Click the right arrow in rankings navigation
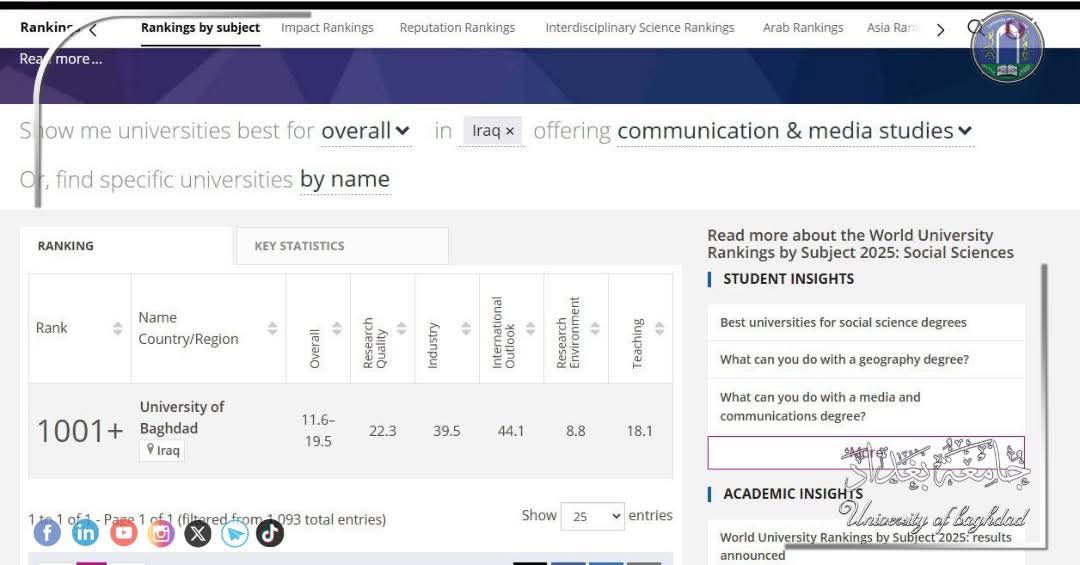1080x565 pixels. click(x=940, y=30)
